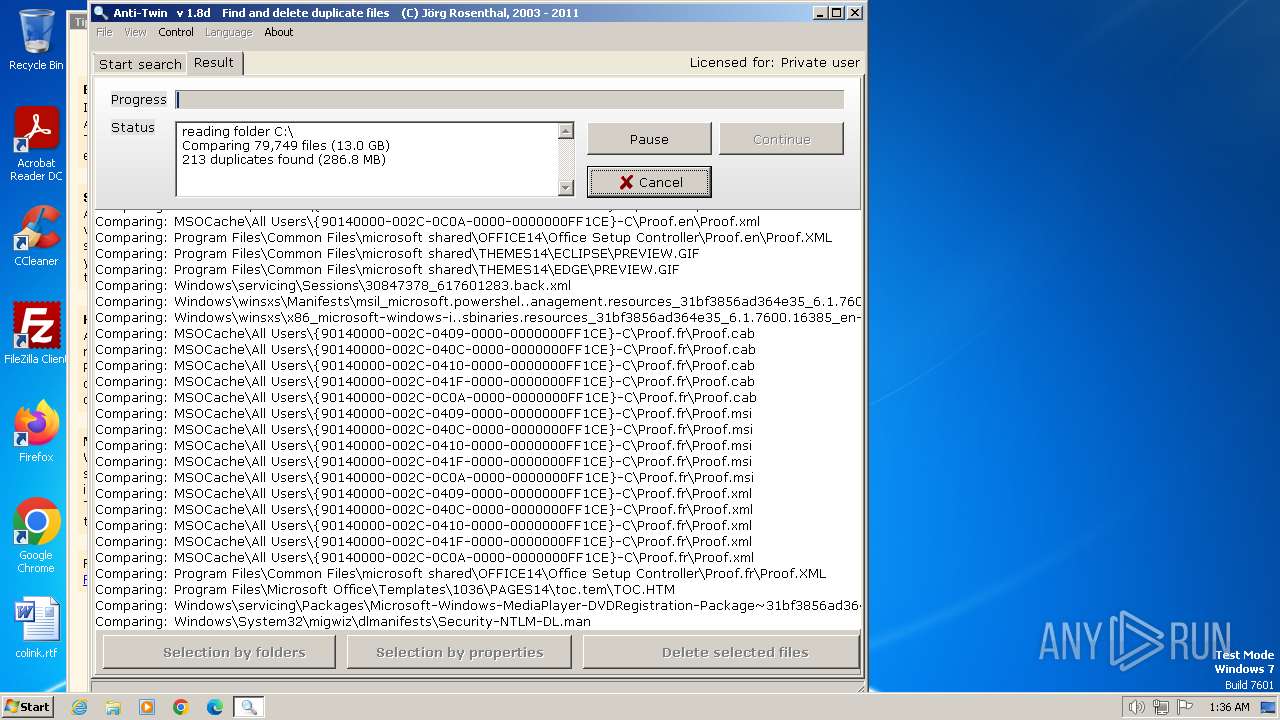Open the File menu
The width and height of the screenshot is (1280, 720).
(104, 32)
